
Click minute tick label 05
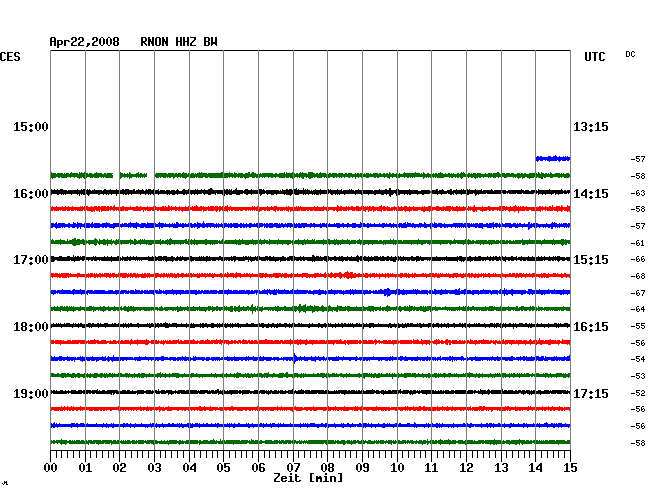coord(223,468)
